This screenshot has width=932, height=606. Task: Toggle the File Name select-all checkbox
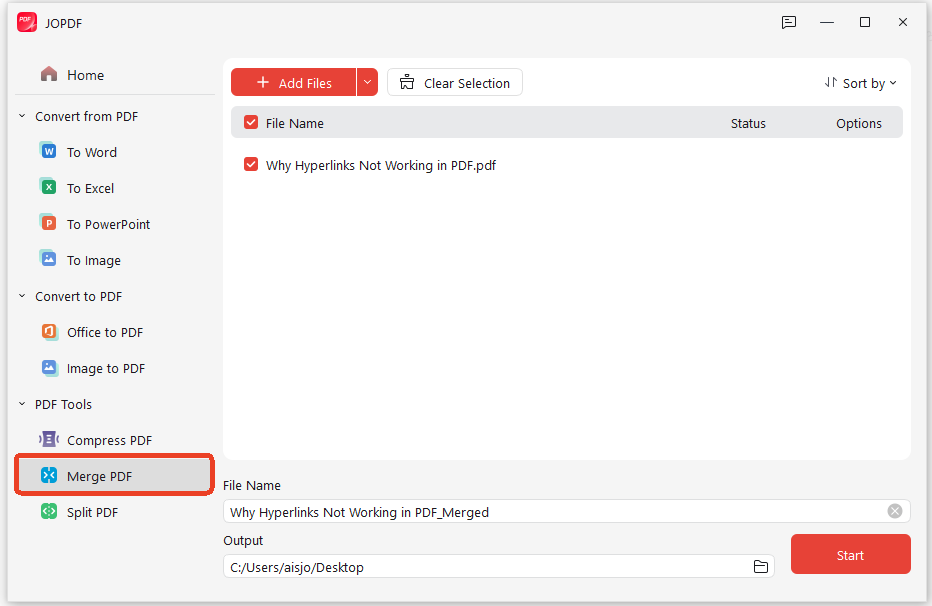tap(251, 122)
